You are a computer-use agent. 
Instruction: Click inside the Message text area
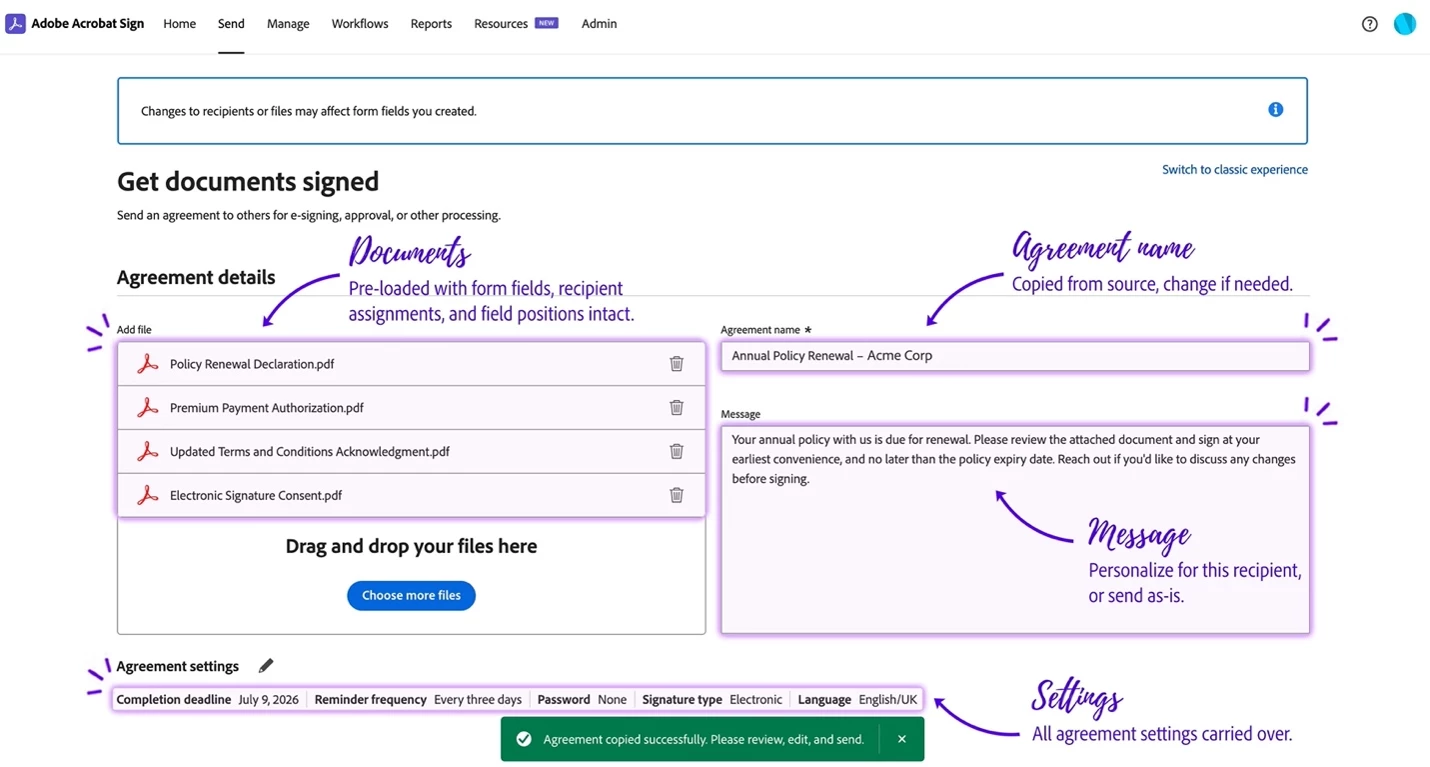(x=1014, y=530)
